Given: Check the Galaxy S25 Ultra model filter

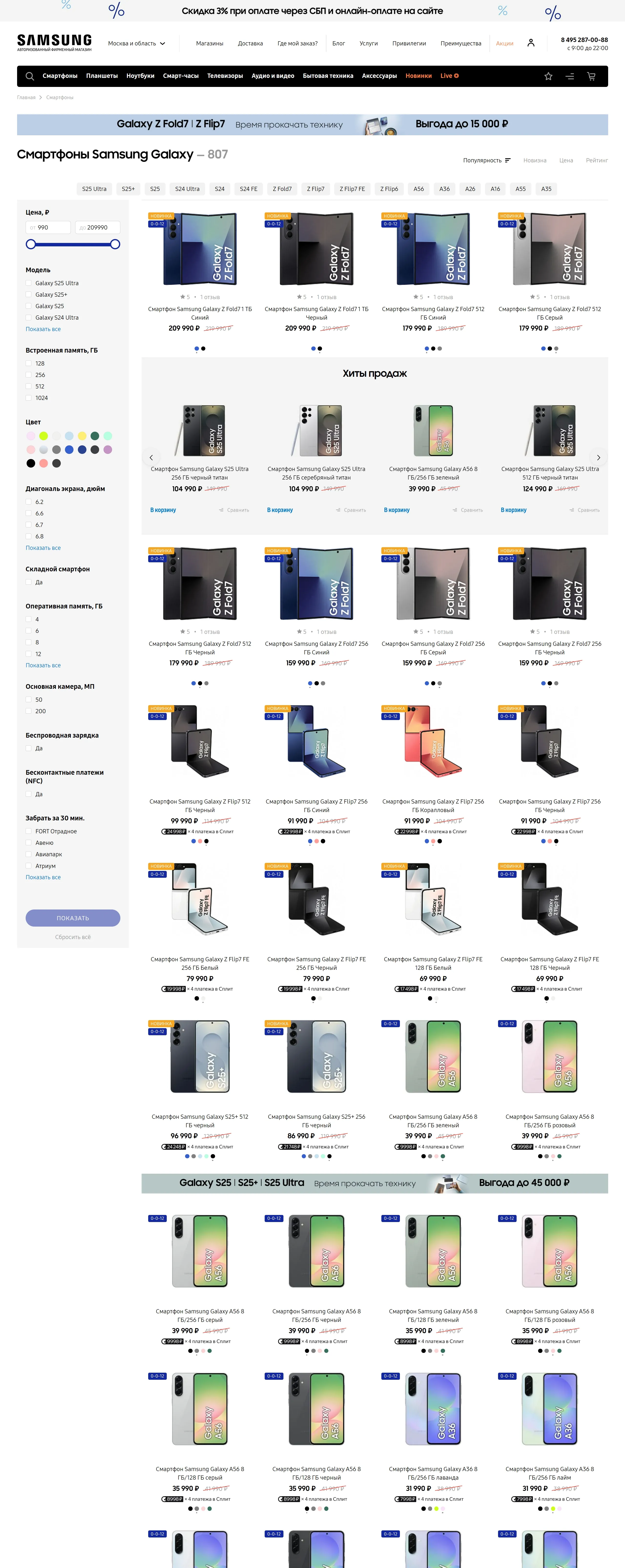Looking at the screenshot, I should (x=29, y=283).
